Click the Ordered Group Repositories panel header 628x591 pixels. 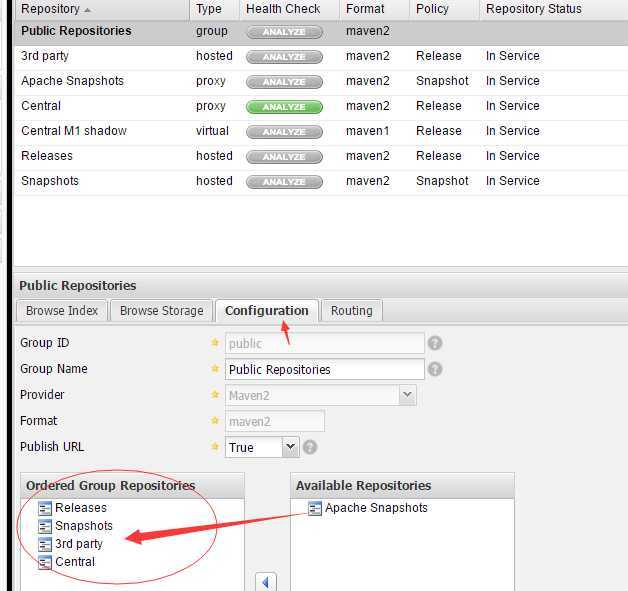tap(133, 486)
